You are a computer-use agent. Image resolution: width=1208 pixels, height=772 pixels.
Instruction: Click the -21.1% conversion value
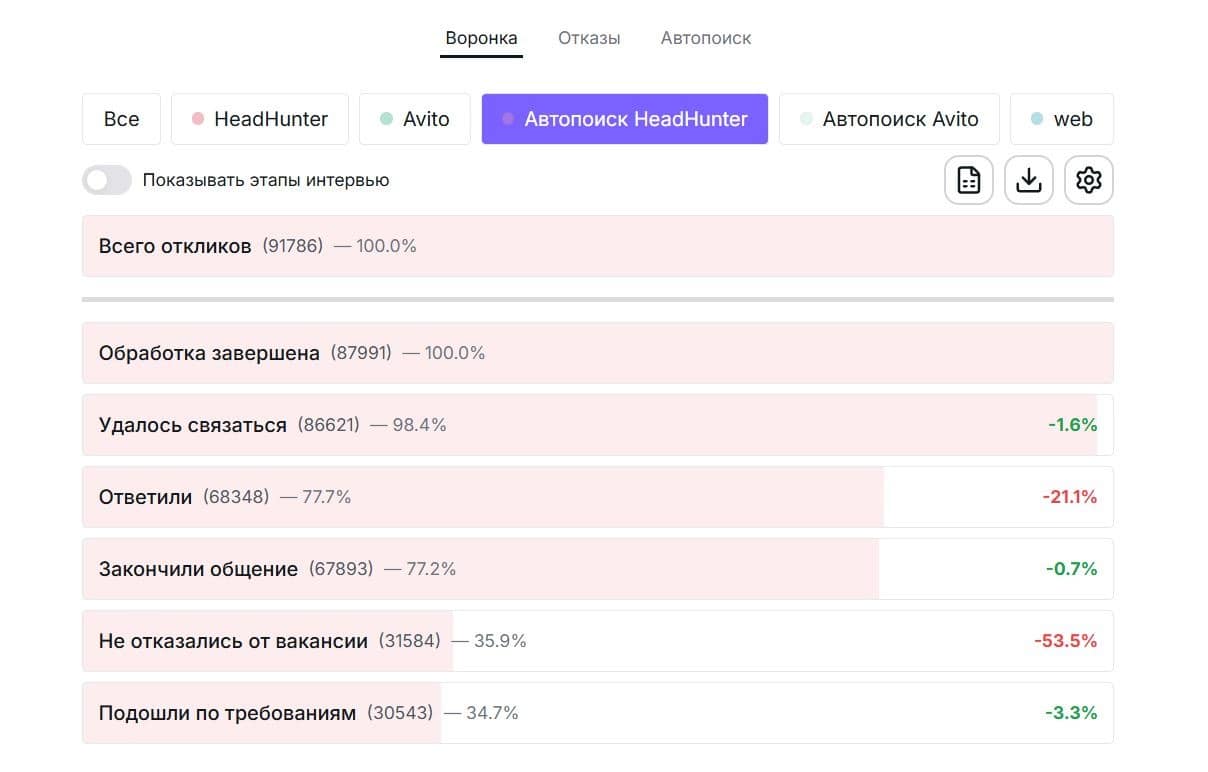[1069, 497]
